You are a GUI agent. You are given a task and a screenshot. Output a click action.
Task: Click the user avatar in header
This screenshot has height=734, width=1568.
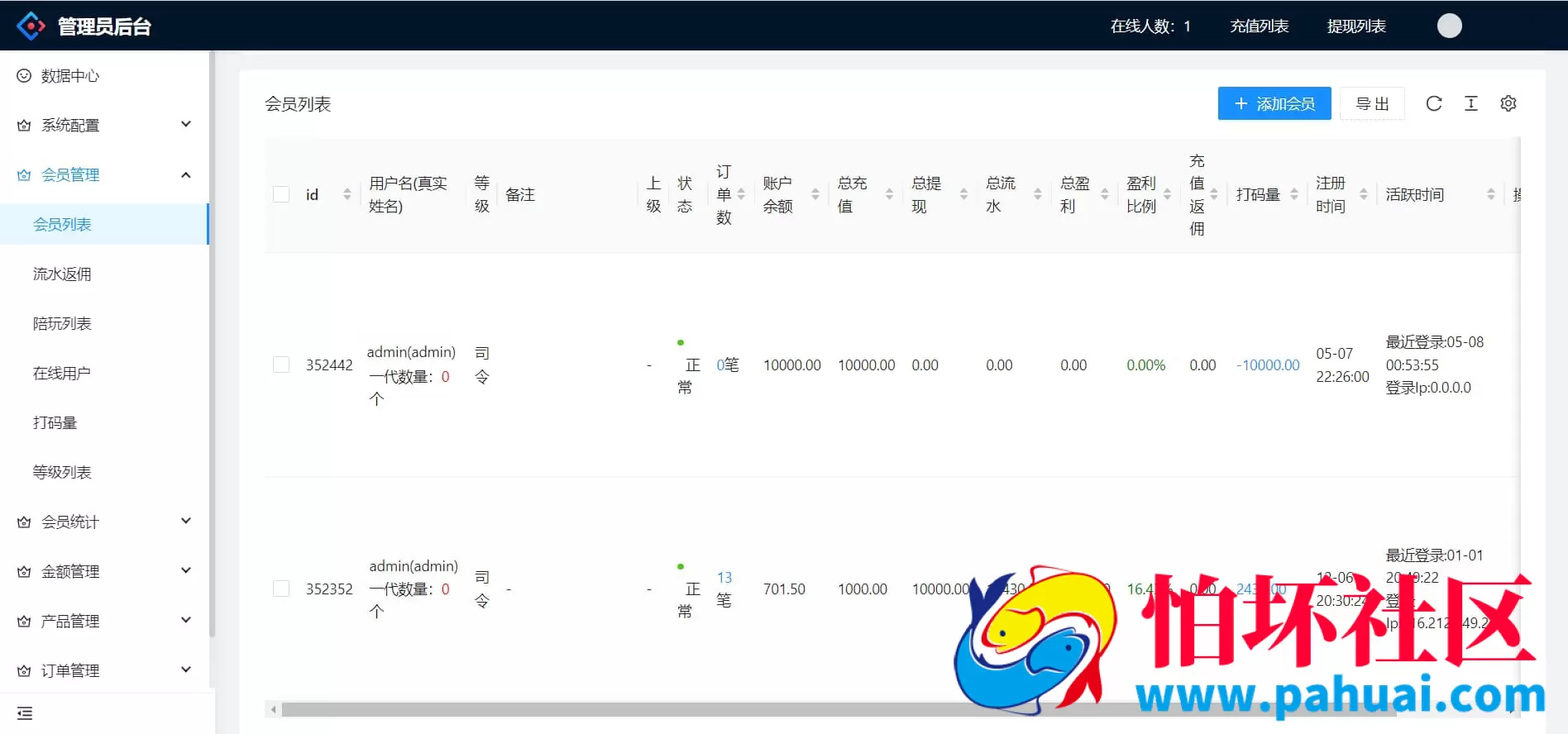1449,26
